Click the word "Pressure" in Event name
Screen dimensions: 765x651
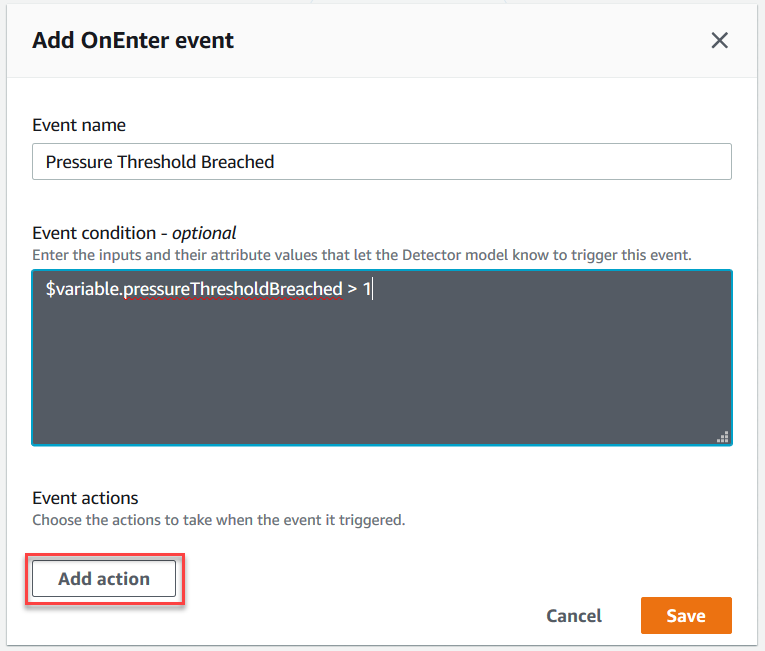(x=78, y=162)
